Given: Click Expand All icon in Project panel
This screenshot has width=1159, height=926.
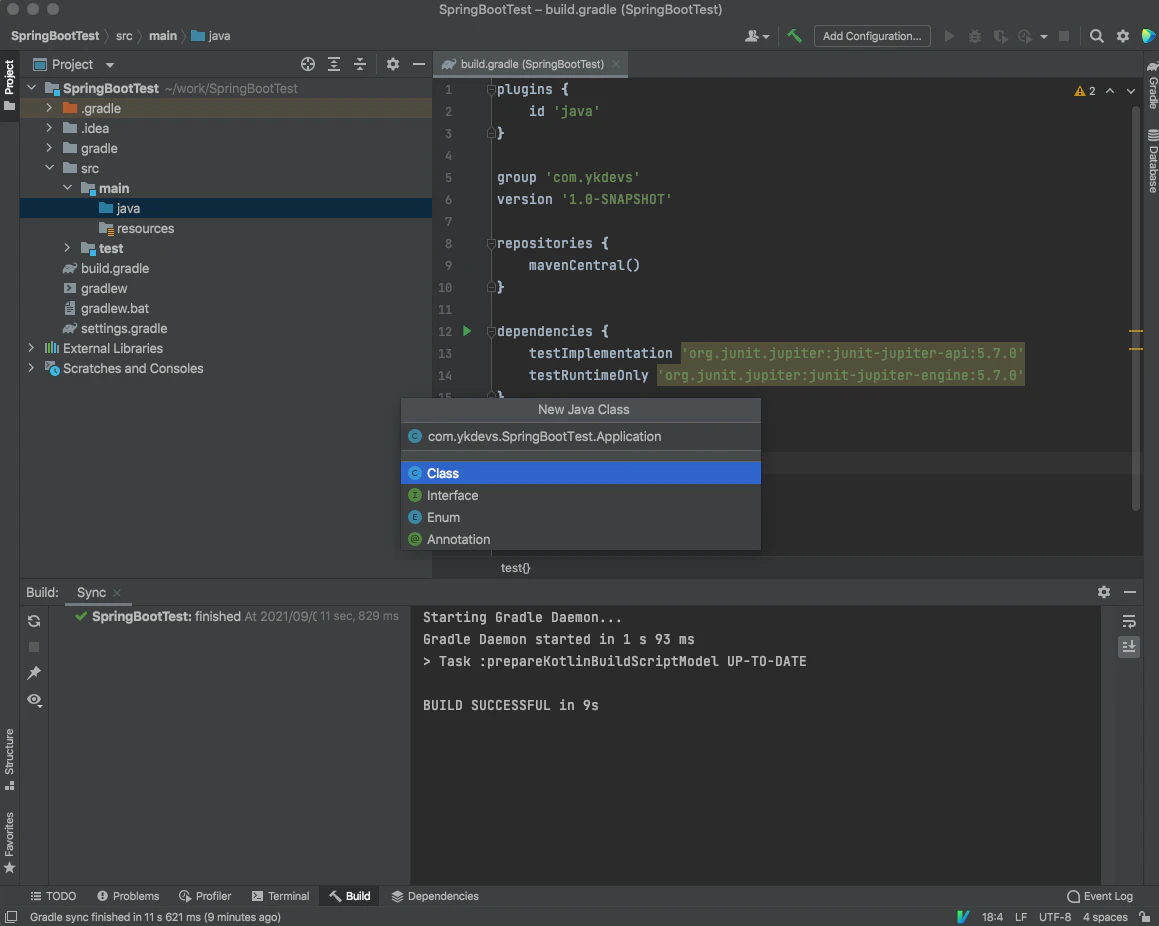Looking at the screenshot, I should coord(334,64).
